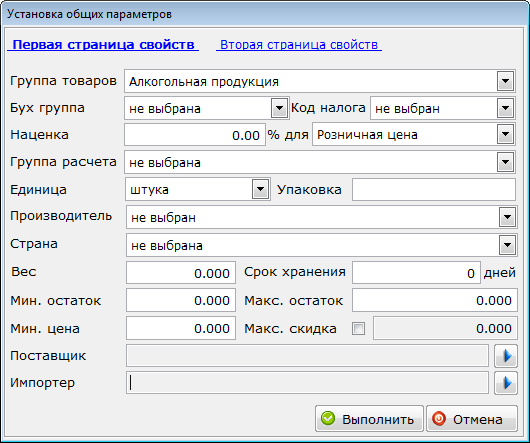The height and width of the screenshot is (443, 530).
Task: Click the Мин. остаток field
Action: click(181, 300)
